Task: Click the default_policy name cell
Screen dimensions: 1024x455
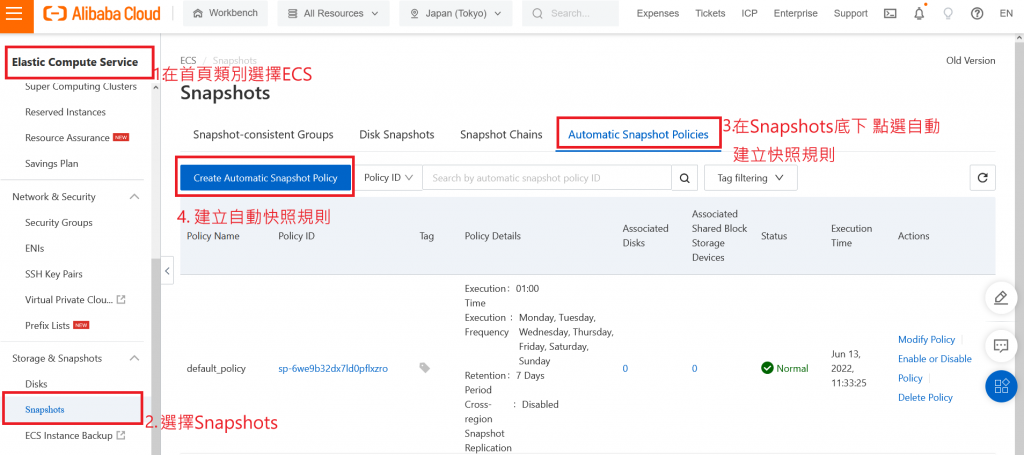Action: (x=216, y=368)
